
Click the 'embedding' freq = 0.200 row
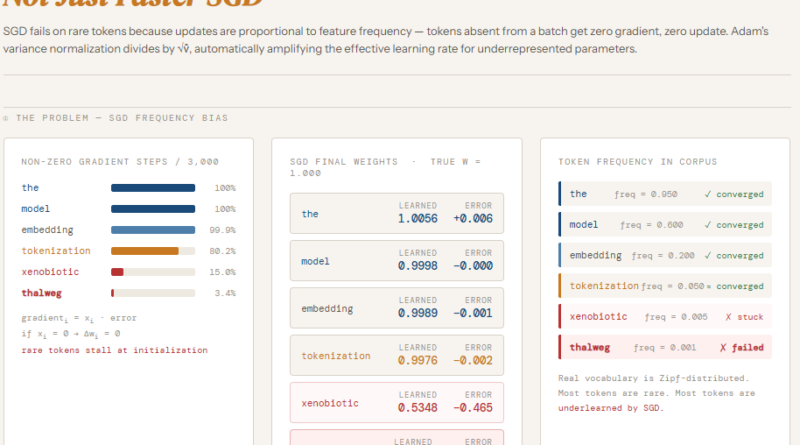[665, 255]
